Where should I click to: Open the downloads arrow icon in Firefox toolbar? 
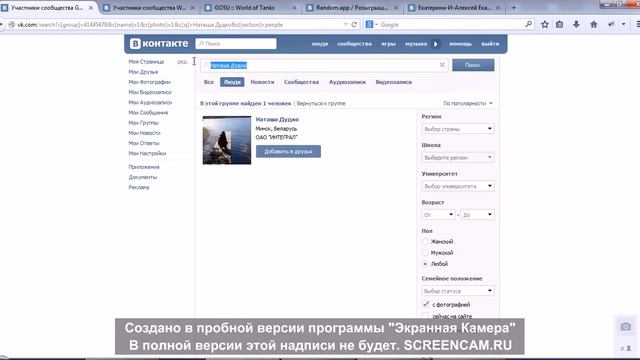[x=576, y=24]
